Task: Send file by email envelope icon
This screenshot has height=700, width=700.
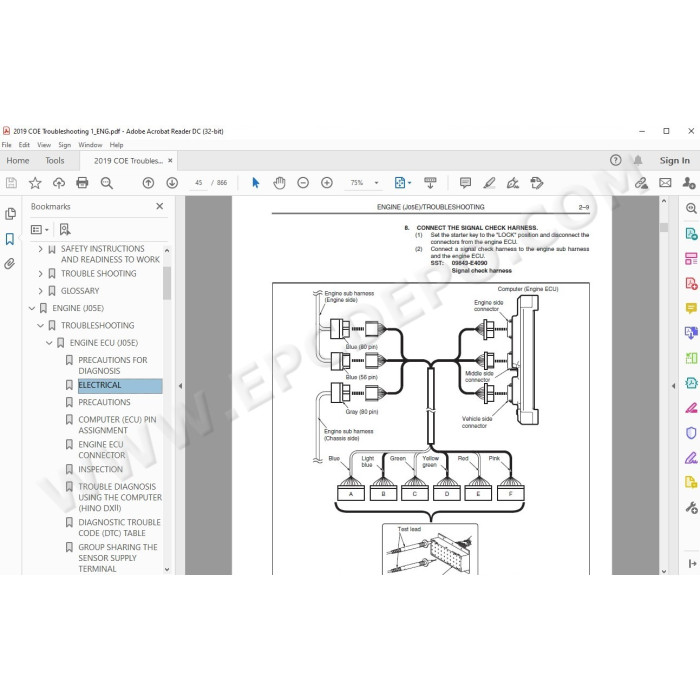Action: 665,183
